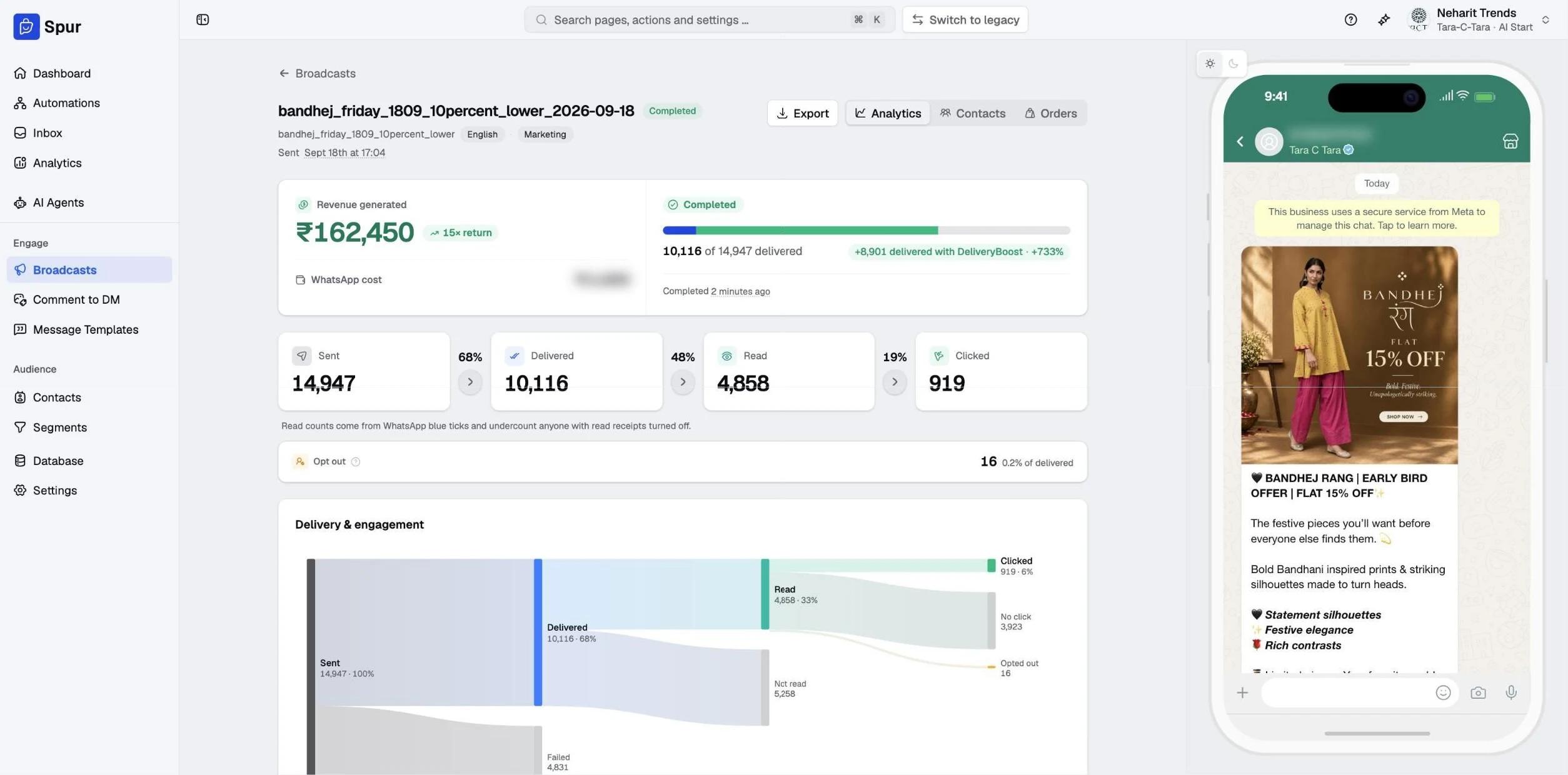Click the Revenue generated icon

[x=303, y=204]
